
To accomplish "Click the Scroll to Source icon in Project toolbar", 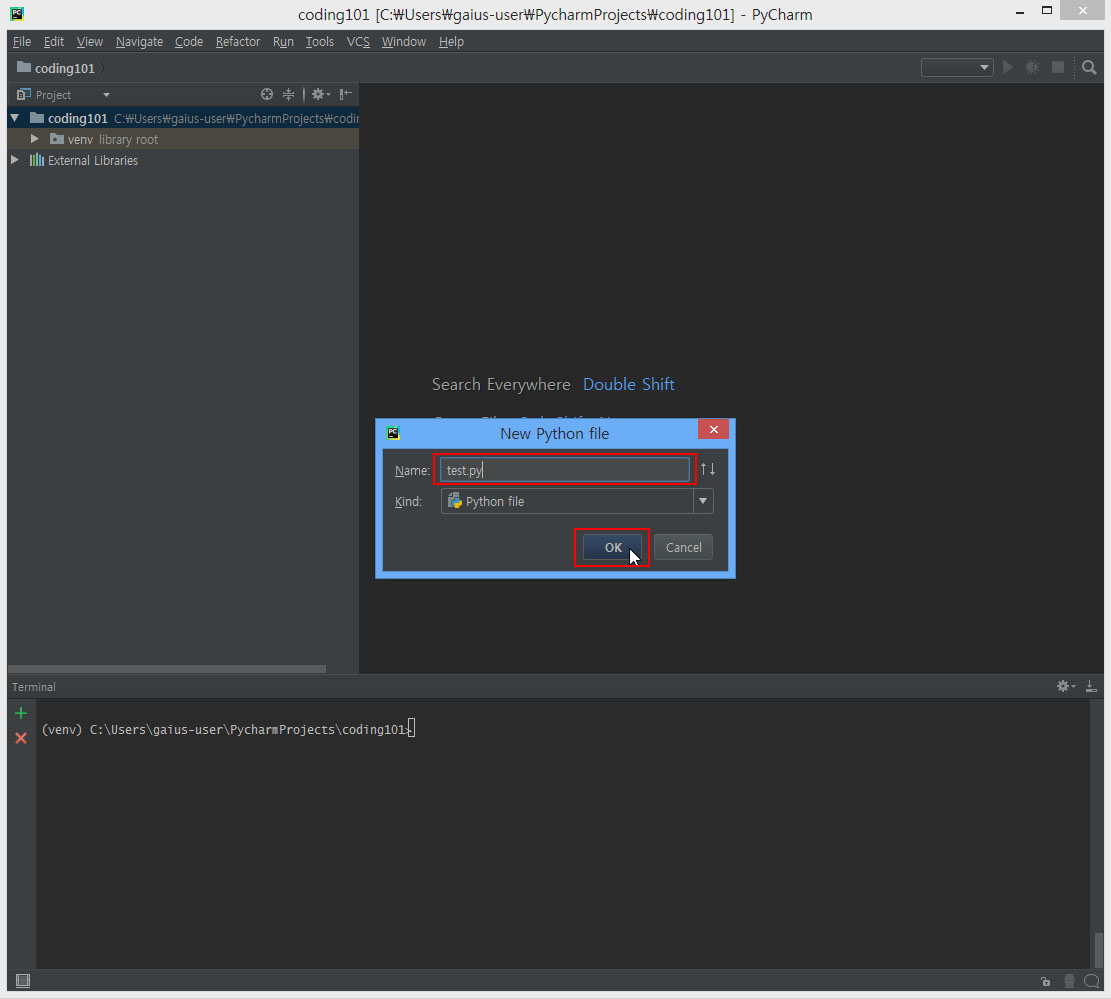I will tap(266, 93).
